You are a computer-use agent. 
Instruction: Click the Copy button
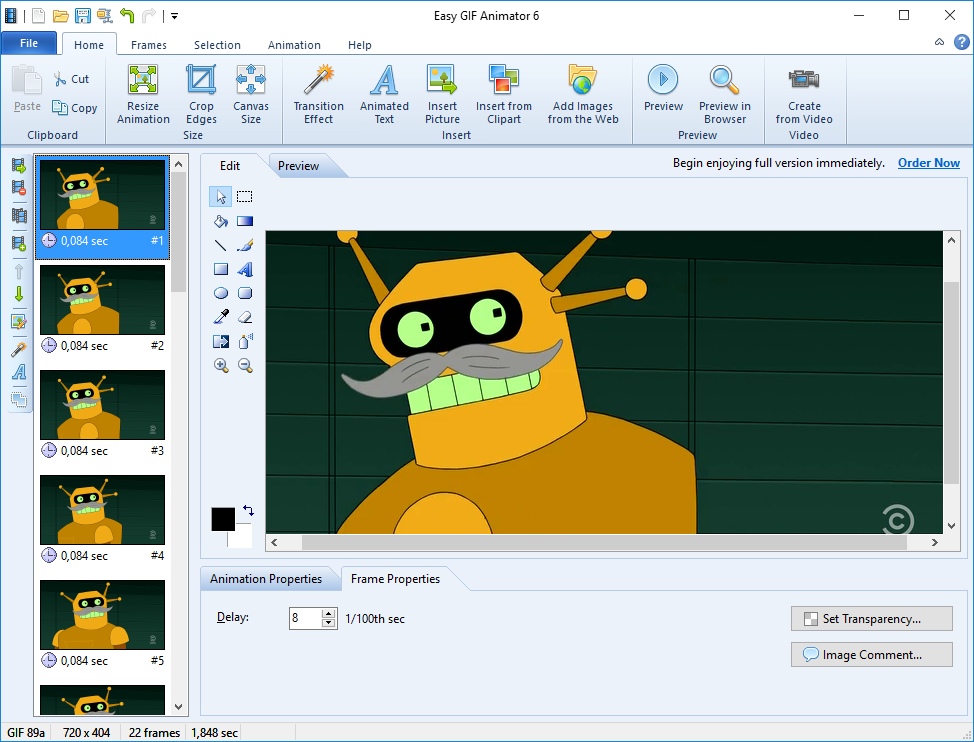pyautogui.click(x=75, y=107)
